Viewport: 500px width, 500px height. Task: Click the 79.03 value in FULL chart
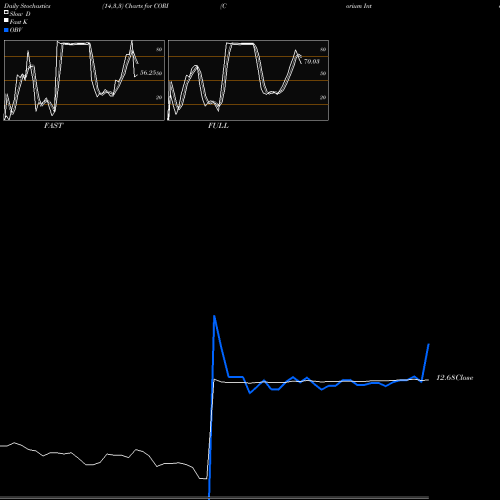coord(312,61)
